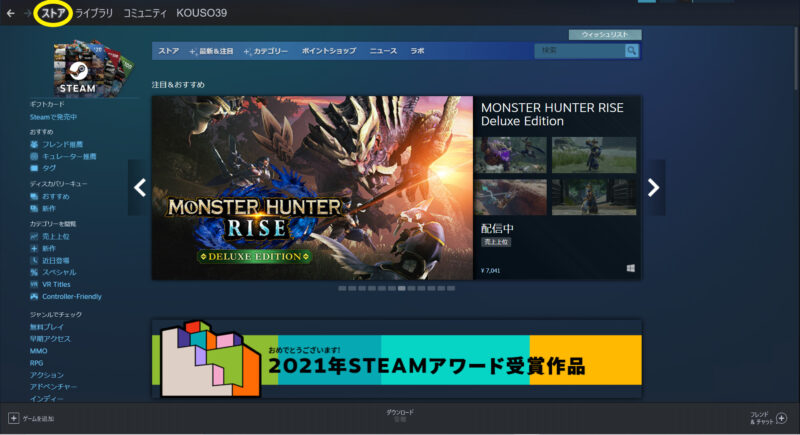Open the ストア top navigation tab
The height and width of the screenshot is (435, 800).
point(53,13)
